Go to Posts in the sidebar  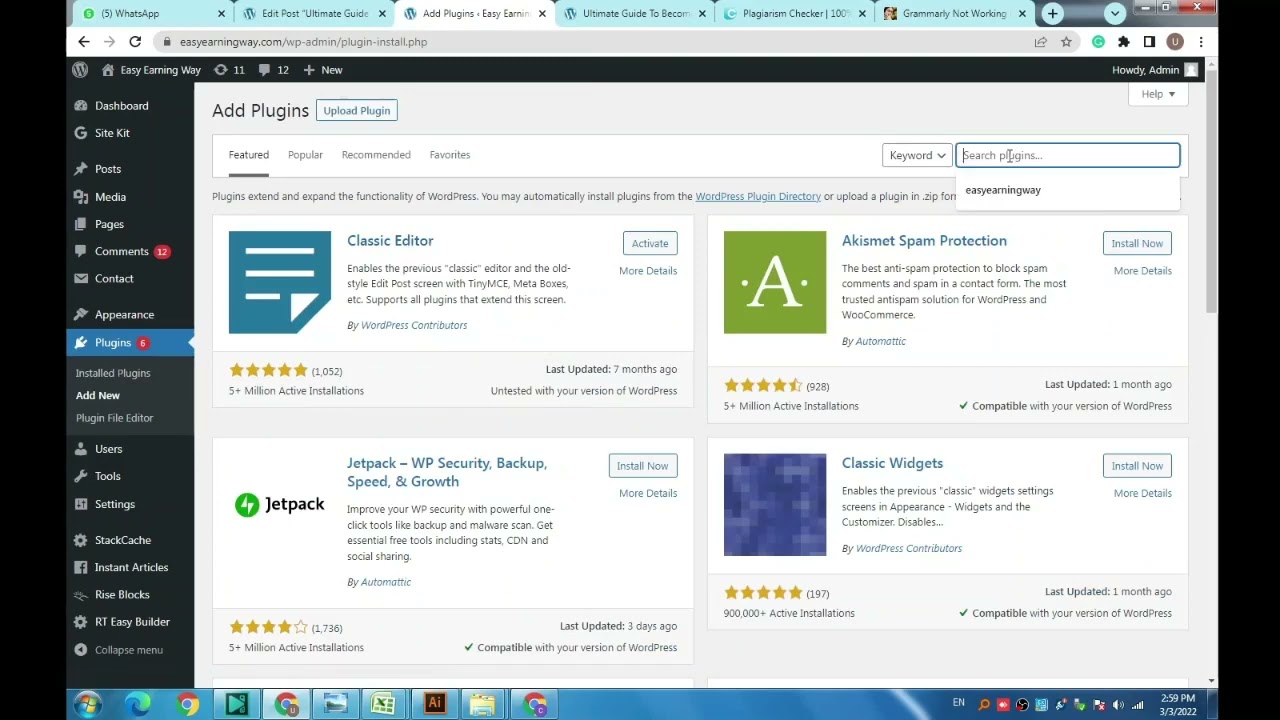(x=108, y=169)
